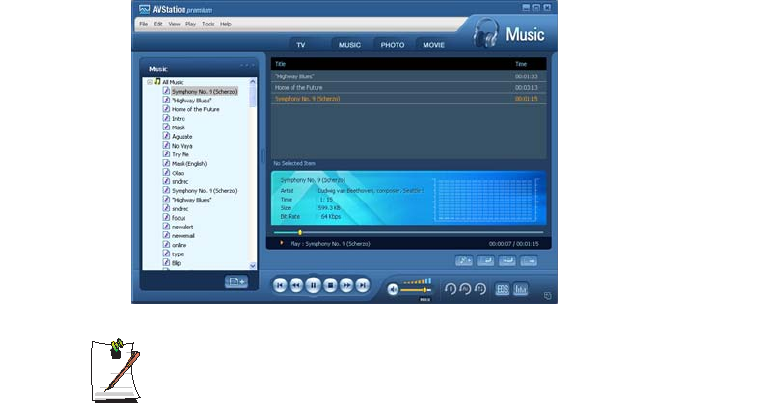The height and width of the screenshot is (407, 782).
Task: Select the highlighted Symphony No. 9 tree item
Action: [x=204, y=92]
